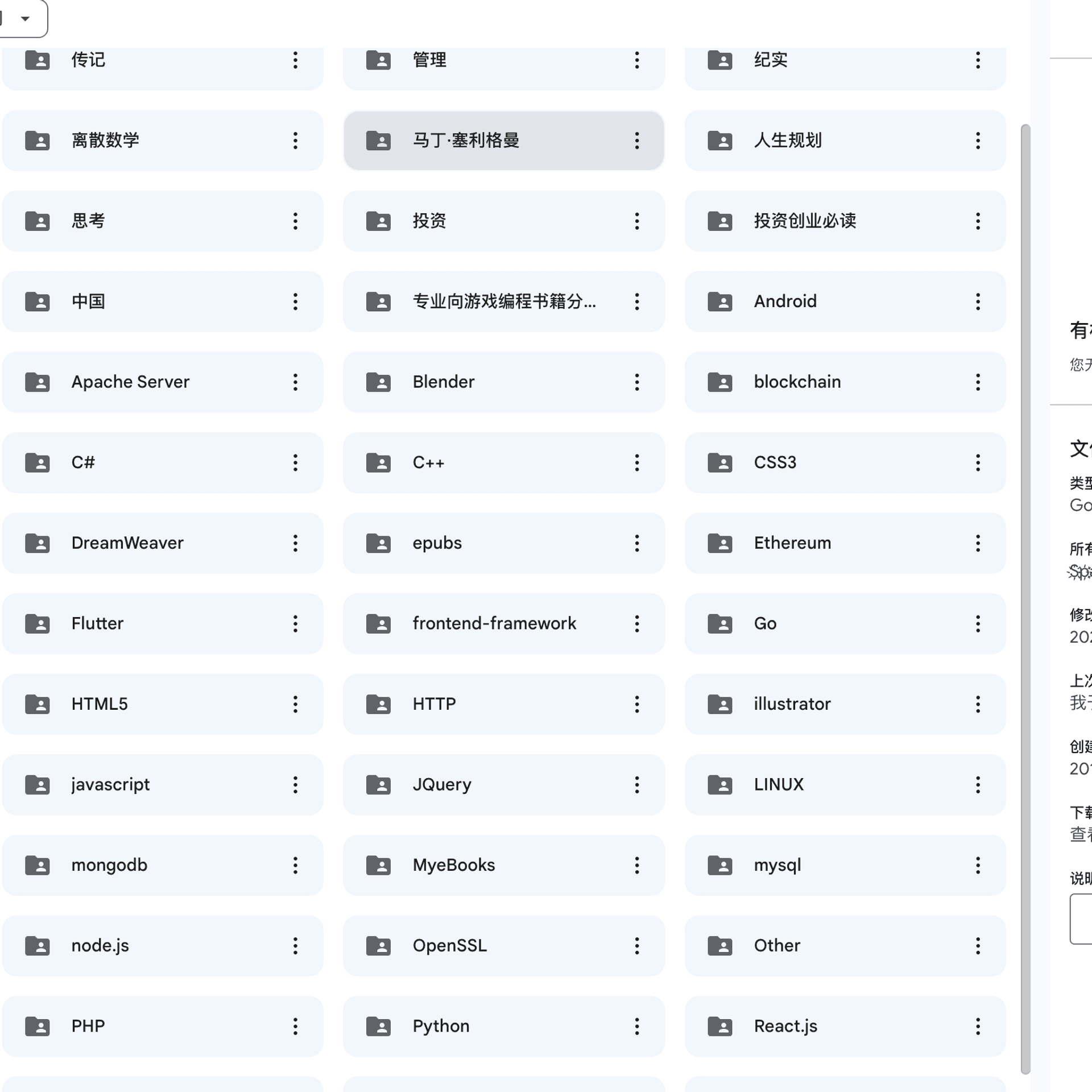Open the 专业向游戏编程书籍分... folder
This screenshot has height=1092, width=1092.
[505, 301]
